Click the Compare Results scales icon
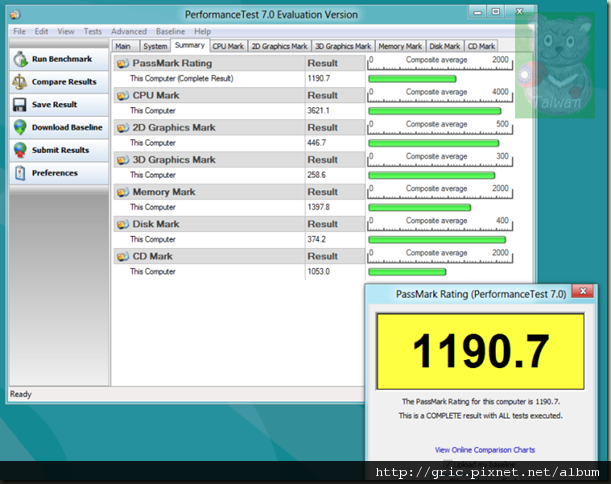This screenshot has height=484, width=611. (20, 82)
